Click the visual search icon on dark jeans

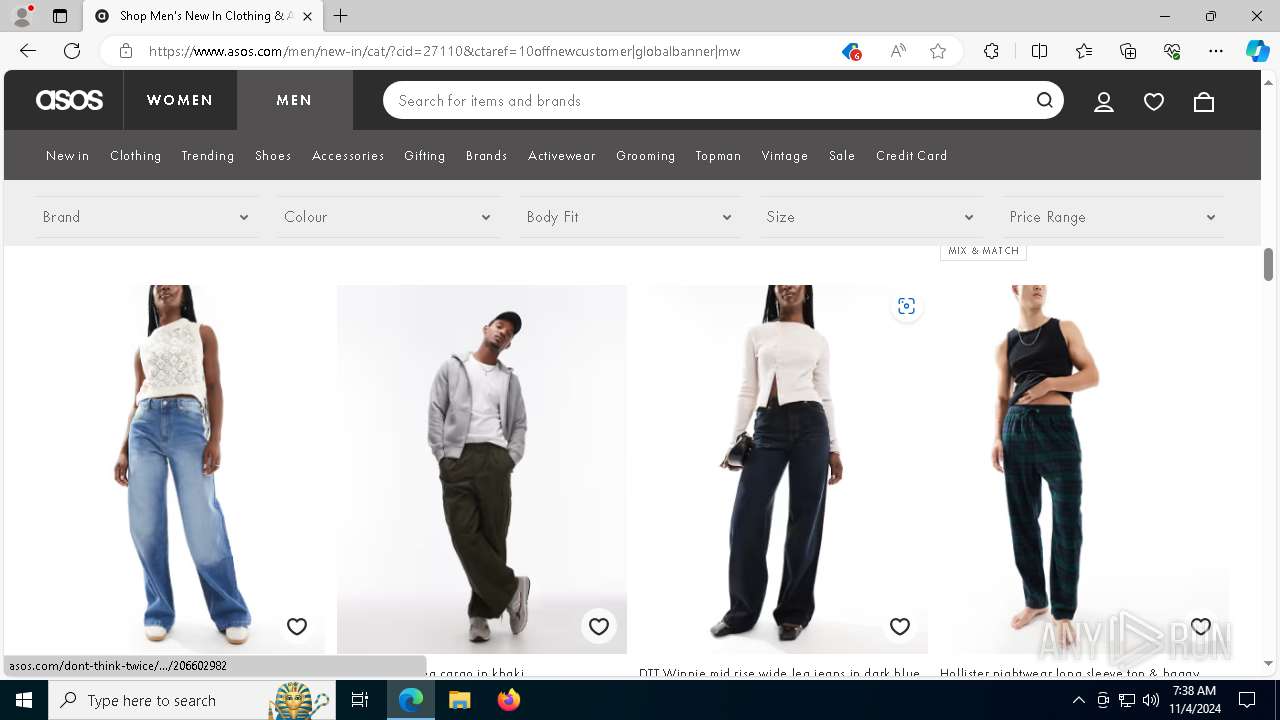coord(906,306)
